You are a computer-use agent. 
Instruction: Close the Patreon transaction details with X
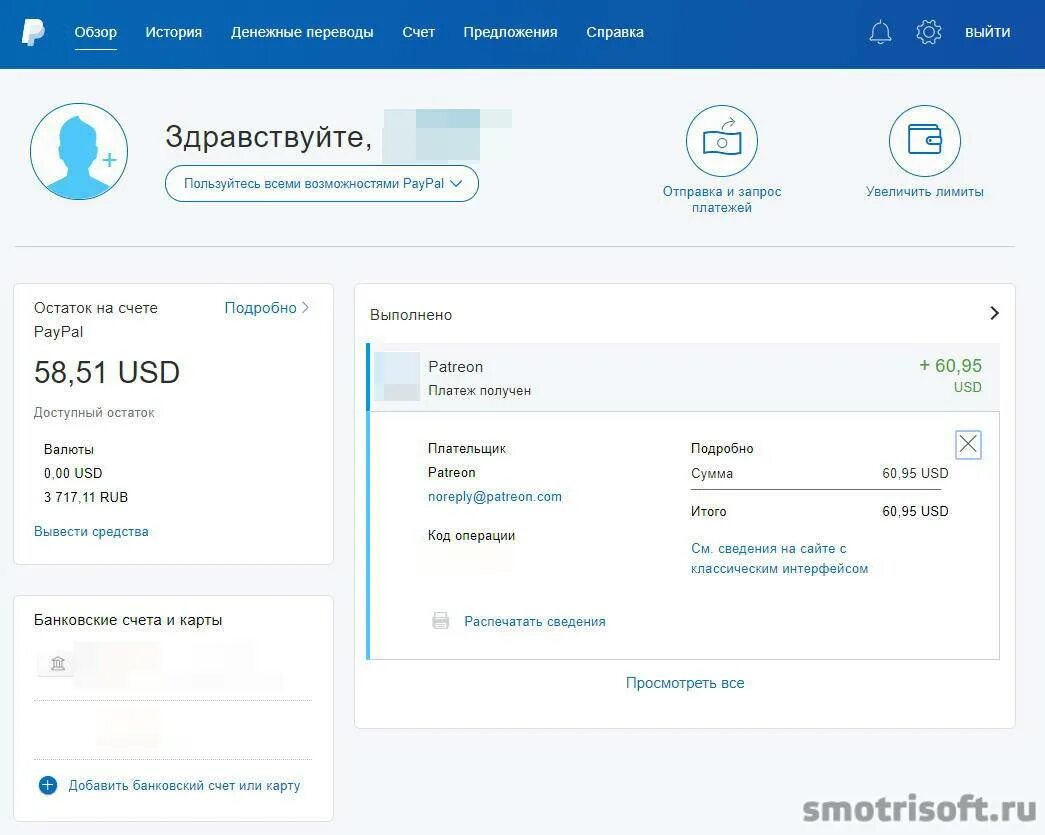coord(968,444)
